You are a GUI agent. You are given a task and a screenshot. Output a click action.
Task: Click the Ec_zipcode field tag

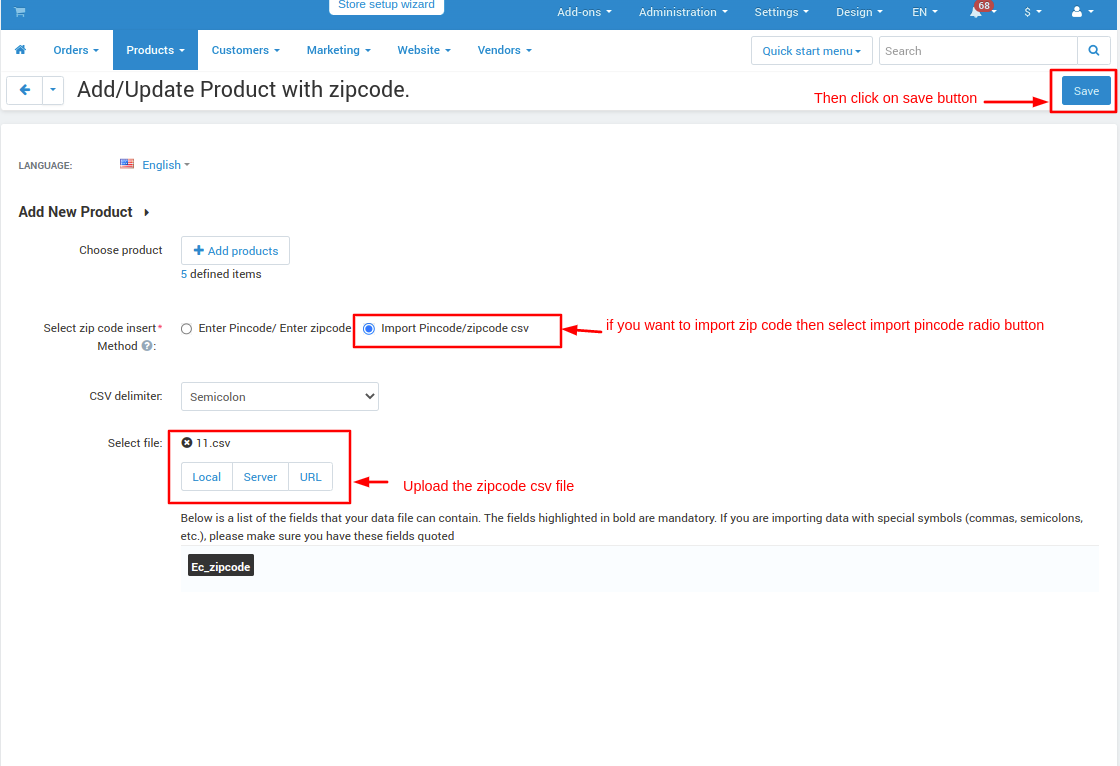click(221, 566)
